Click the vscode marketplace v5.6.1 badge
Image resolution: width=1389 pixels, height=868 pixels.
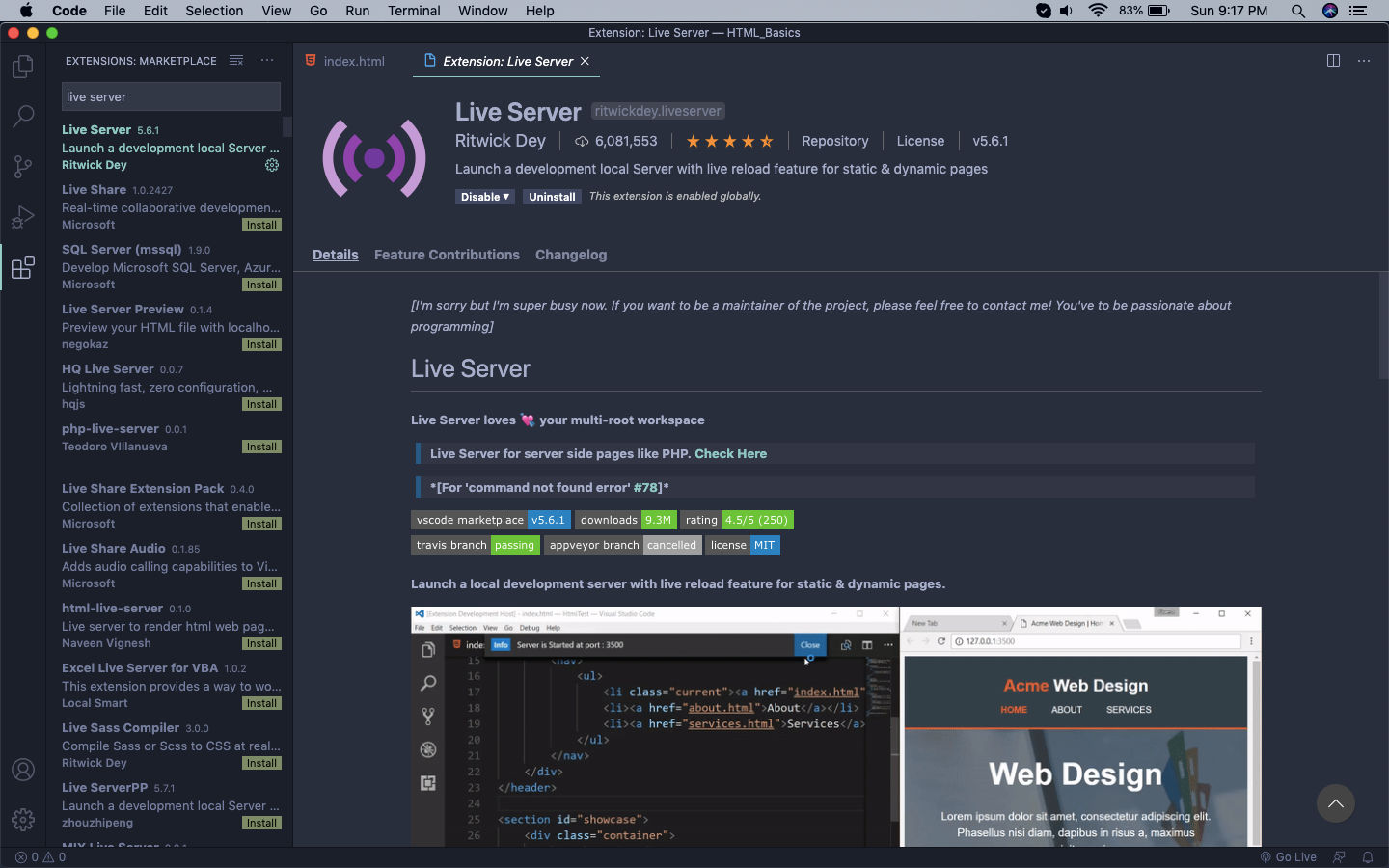[491, 520]
